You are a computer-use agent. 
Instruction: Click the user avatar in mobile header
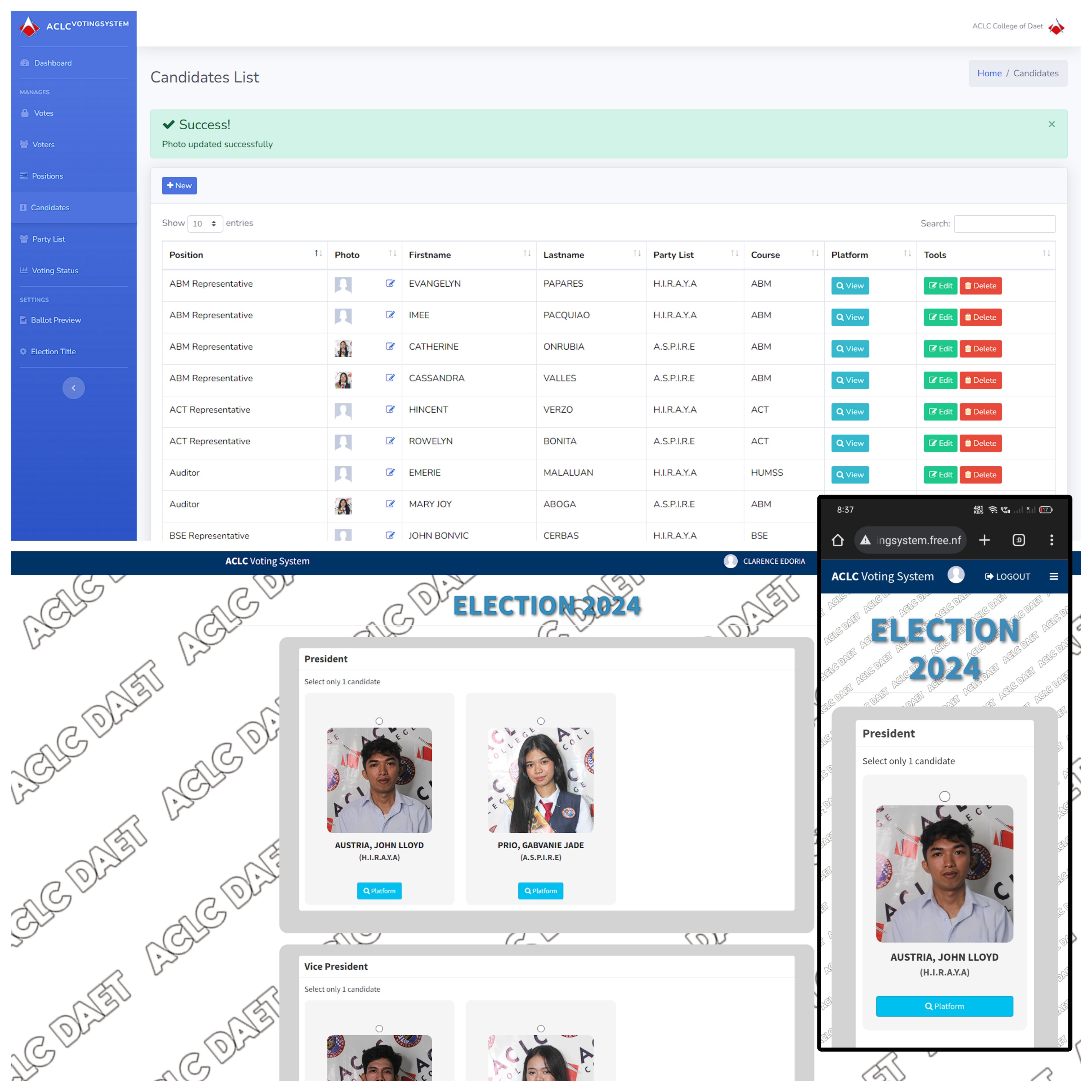[956, 575]
